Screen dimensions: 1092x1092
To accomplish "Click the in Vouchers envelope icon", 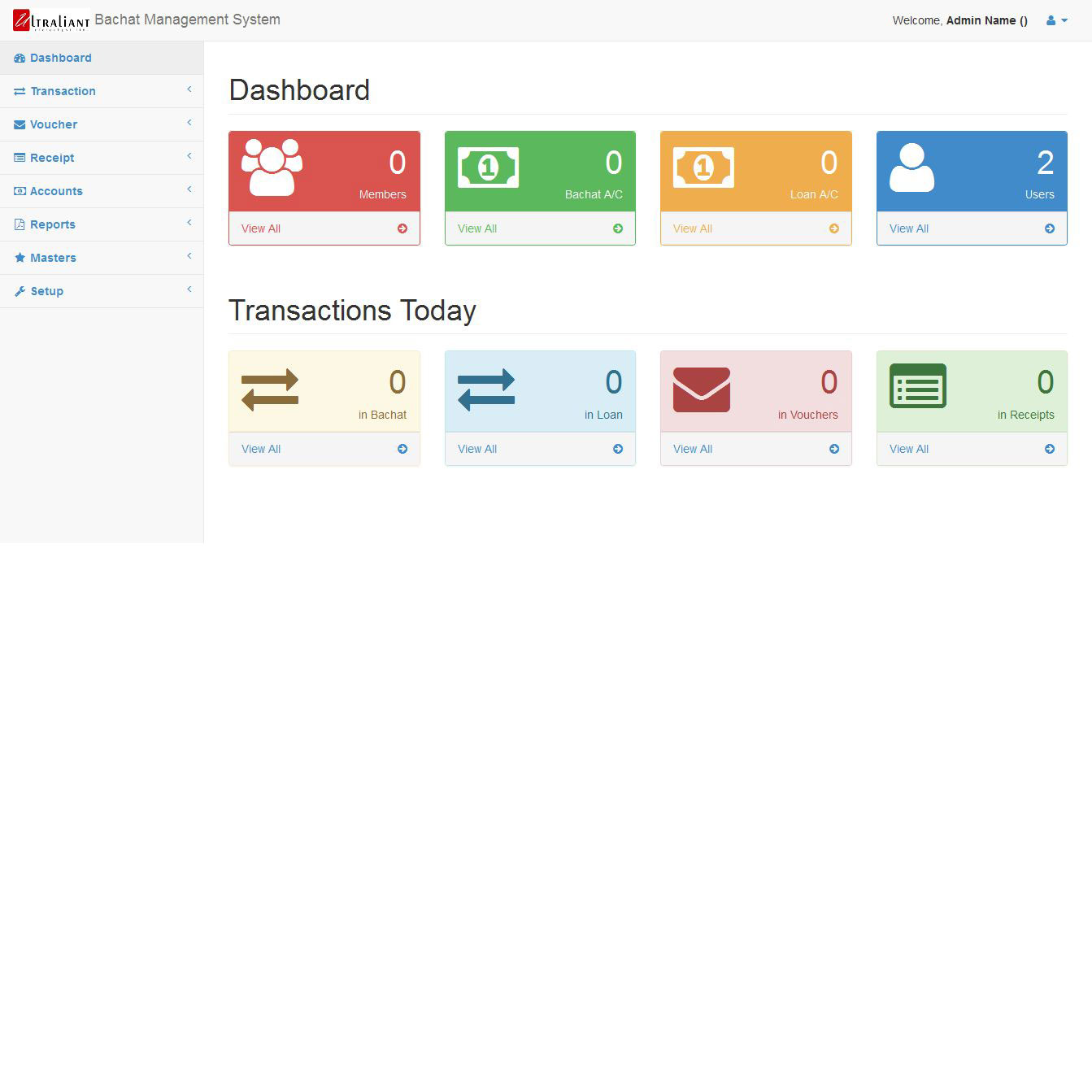I will click(x=702, y=389).
